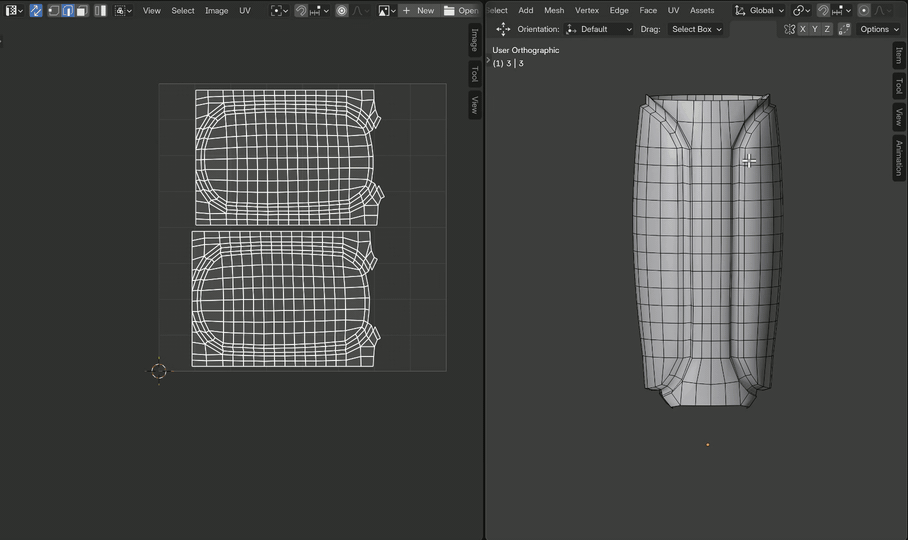The image size is (908, 540).
Task: Click the orange object origin dot
Action: (x=708, y=445)
